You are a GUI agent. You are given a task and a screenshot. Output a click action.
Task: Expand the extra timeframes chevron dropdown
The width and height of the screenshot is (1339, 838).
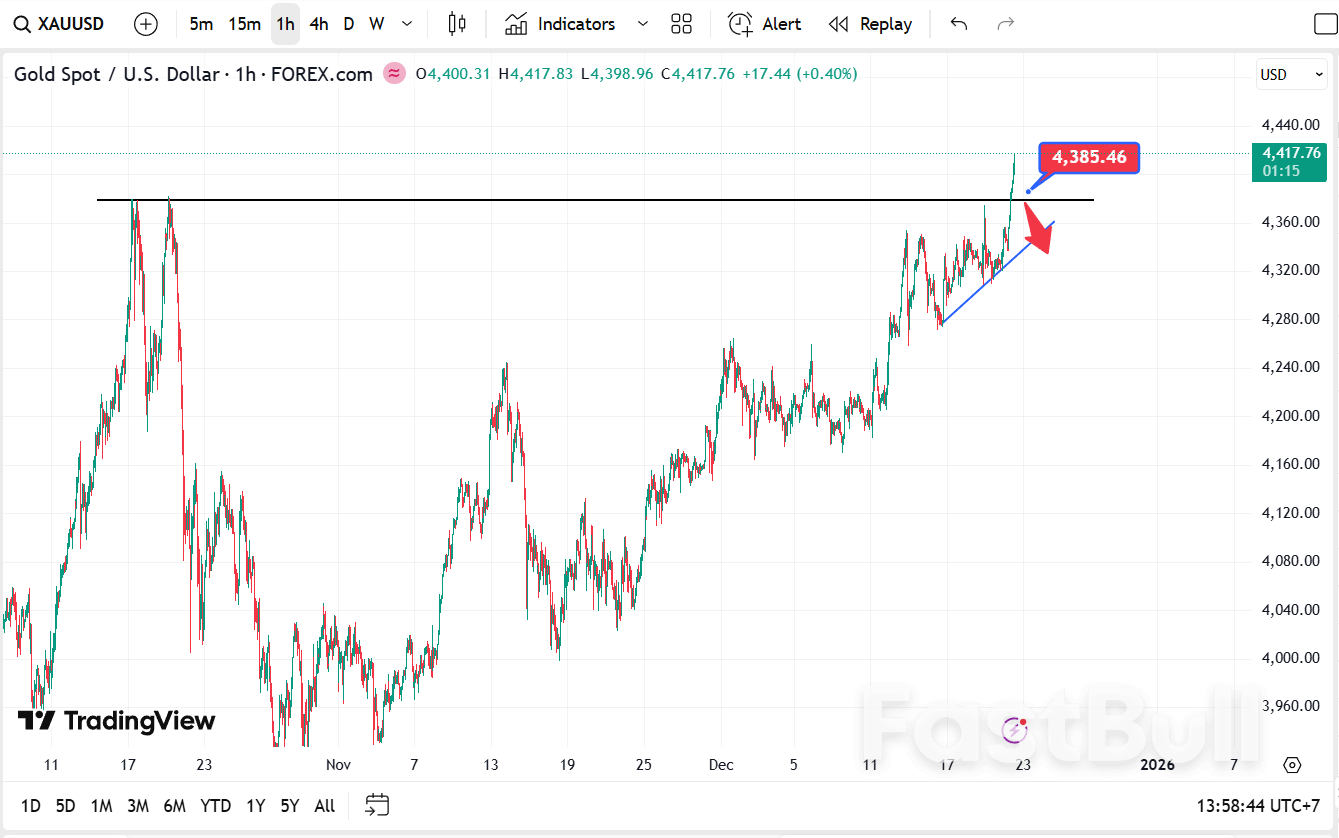click(406, 23)
